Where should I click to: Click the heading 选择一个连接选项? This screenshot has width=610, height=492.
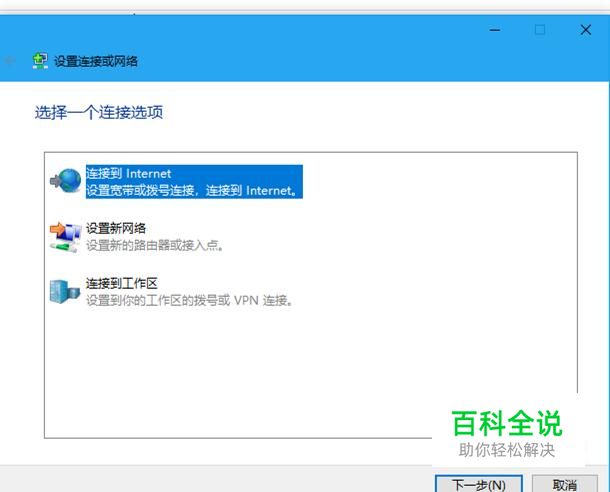pyautogui.click(x=99, y=112)
